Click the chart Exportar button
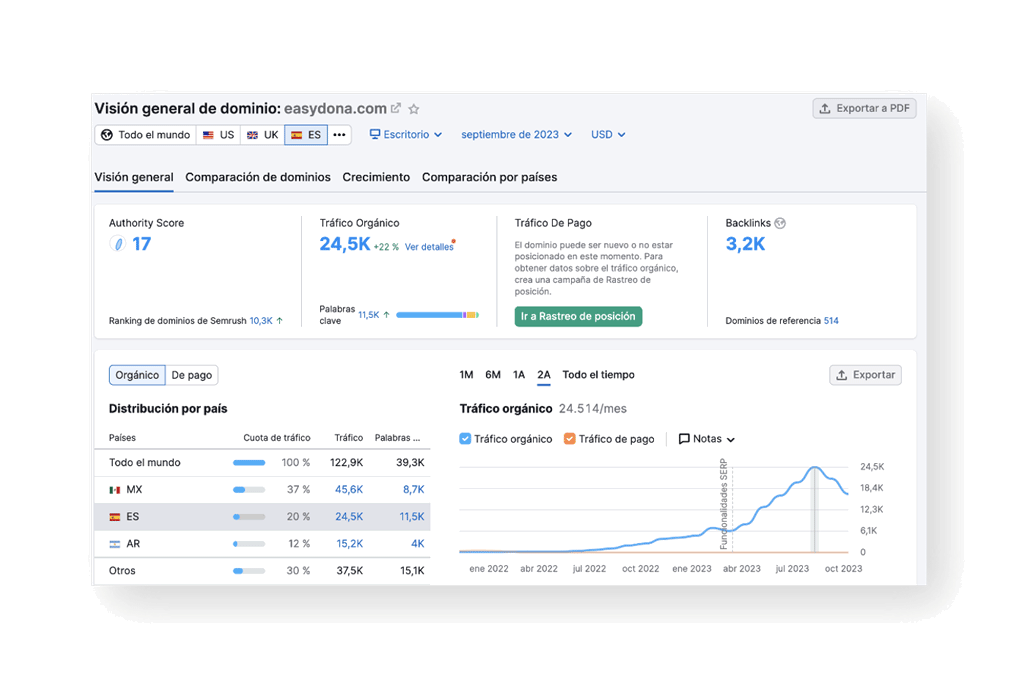Viewport: 1024px width, 681px height. coord(865,375)
